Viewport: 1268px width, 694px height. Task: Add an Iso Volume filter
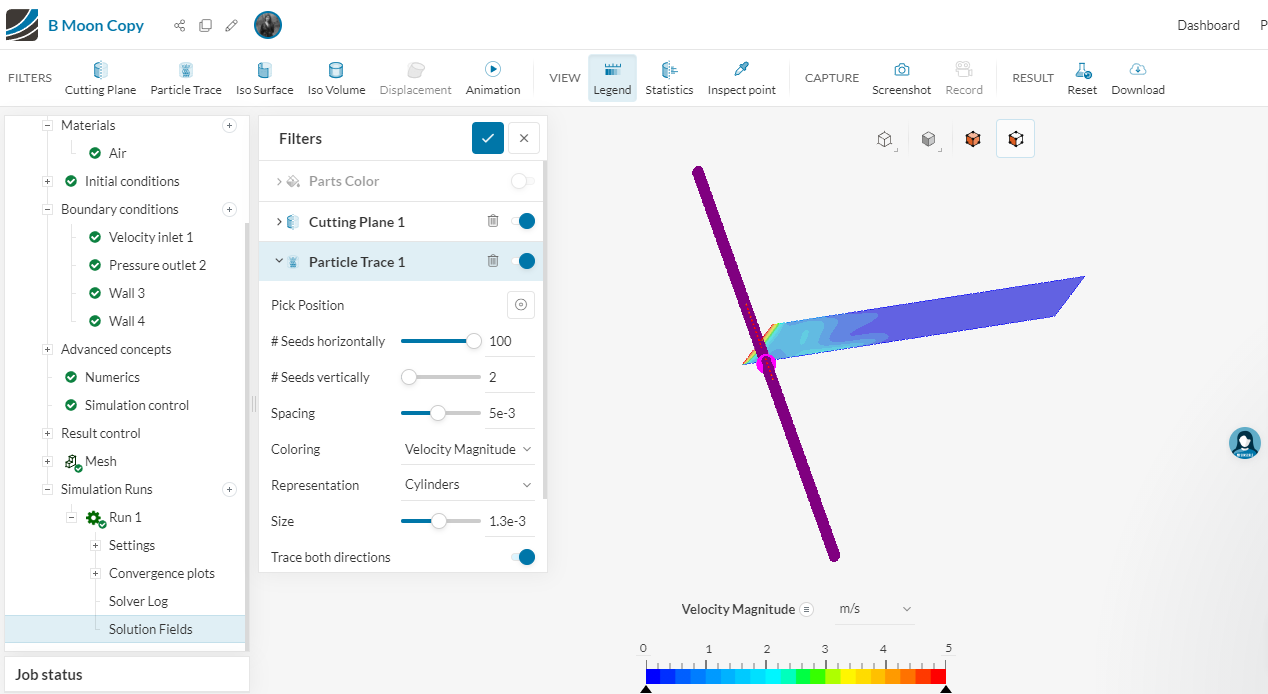[x=336, y=78]
